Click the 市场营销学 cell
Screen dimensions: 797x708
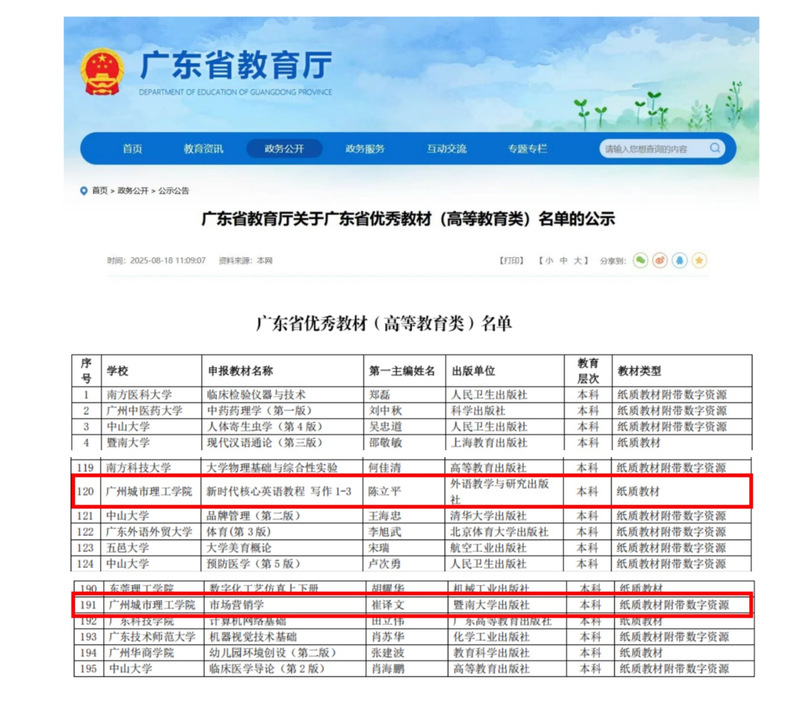tap(237, 605)
